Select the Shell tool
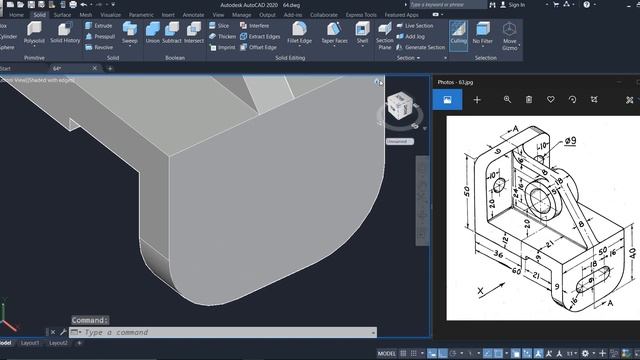This screenshot has width=640, height=360. point(362,33)
